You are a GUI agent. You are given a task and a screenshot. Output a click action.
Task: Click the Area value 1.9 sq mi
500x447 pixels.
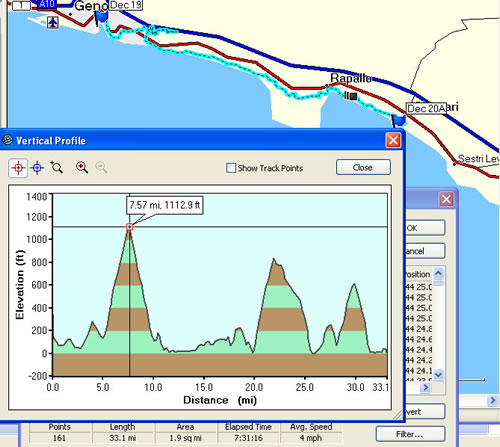185,438
